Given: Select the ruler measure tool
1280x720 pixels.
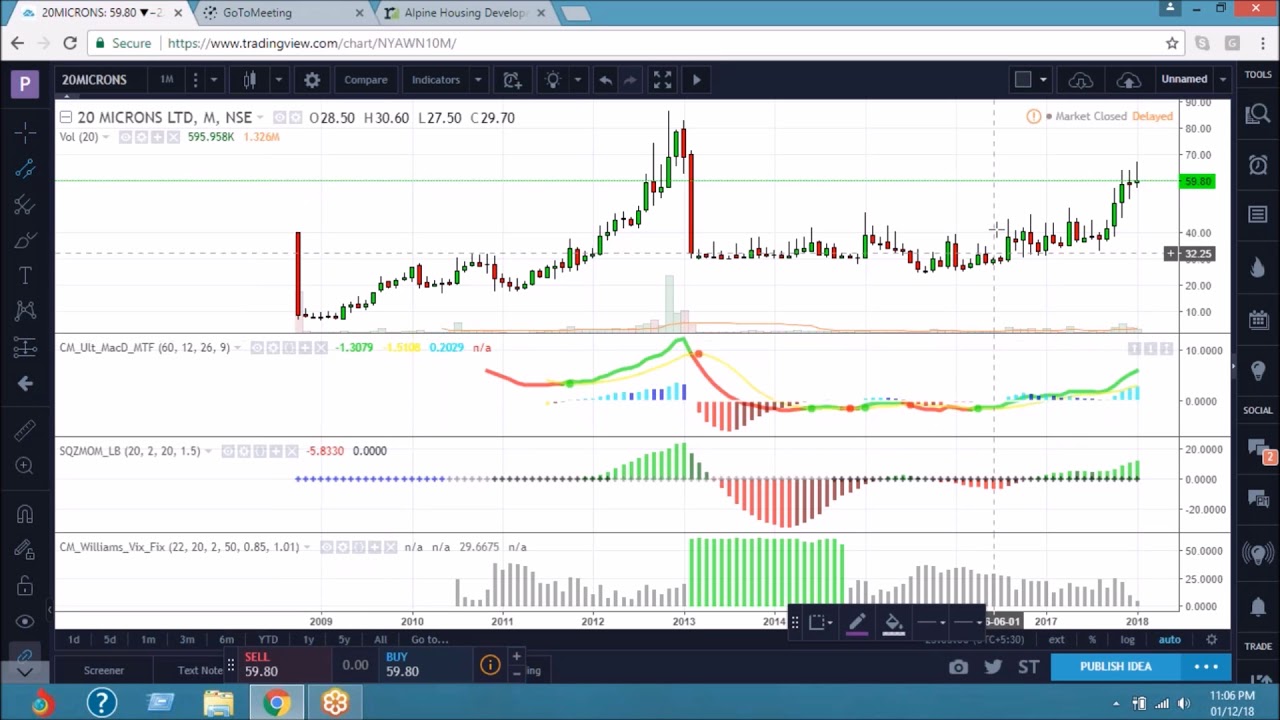Looking at the screenshot, I should [25, 430].
